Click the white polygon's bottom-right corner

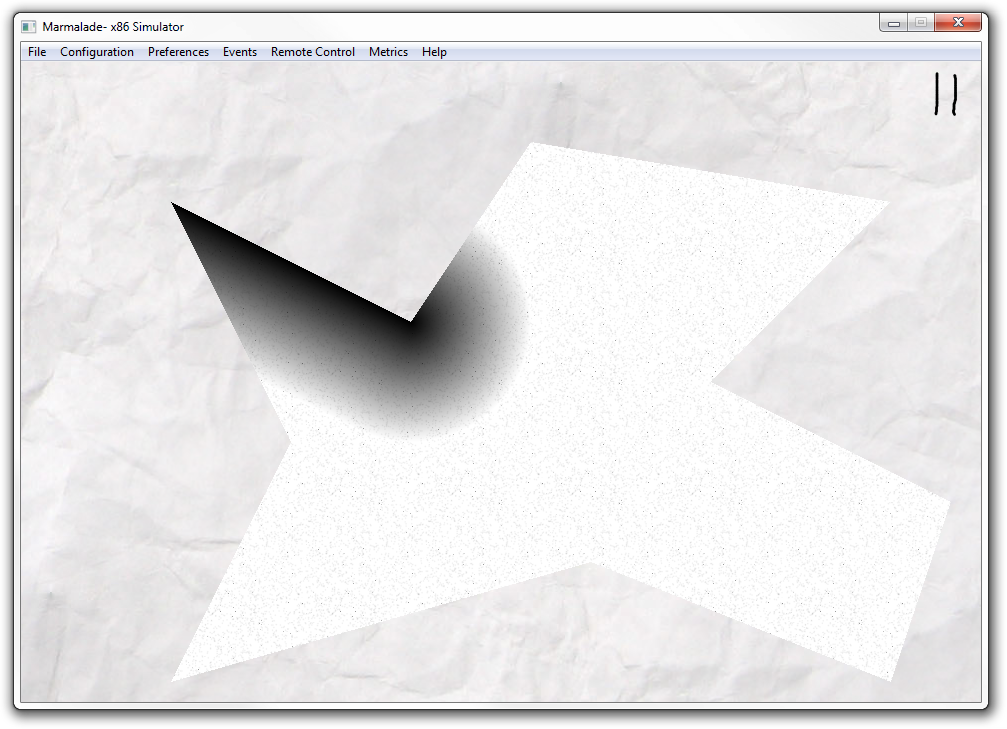coord(889,676)
